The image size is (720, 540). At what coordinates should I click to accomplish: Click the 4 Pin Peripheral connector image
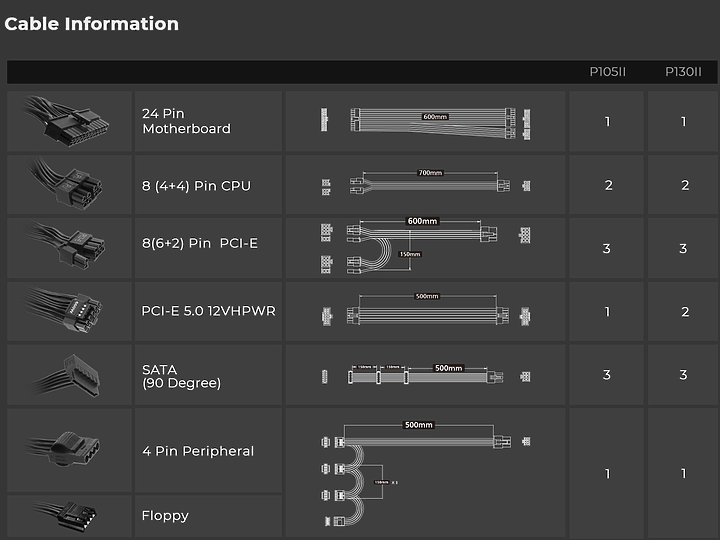pos(64,449)
